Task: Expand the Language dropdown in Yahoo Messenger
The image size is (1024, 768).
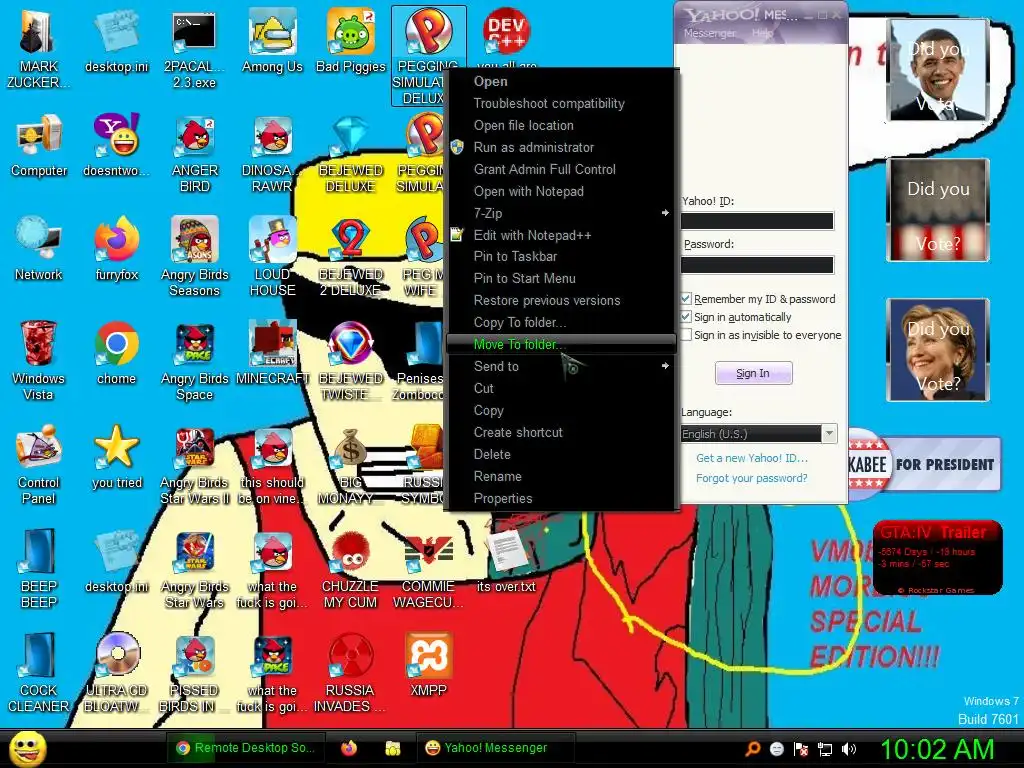Action: pos(829,434)
